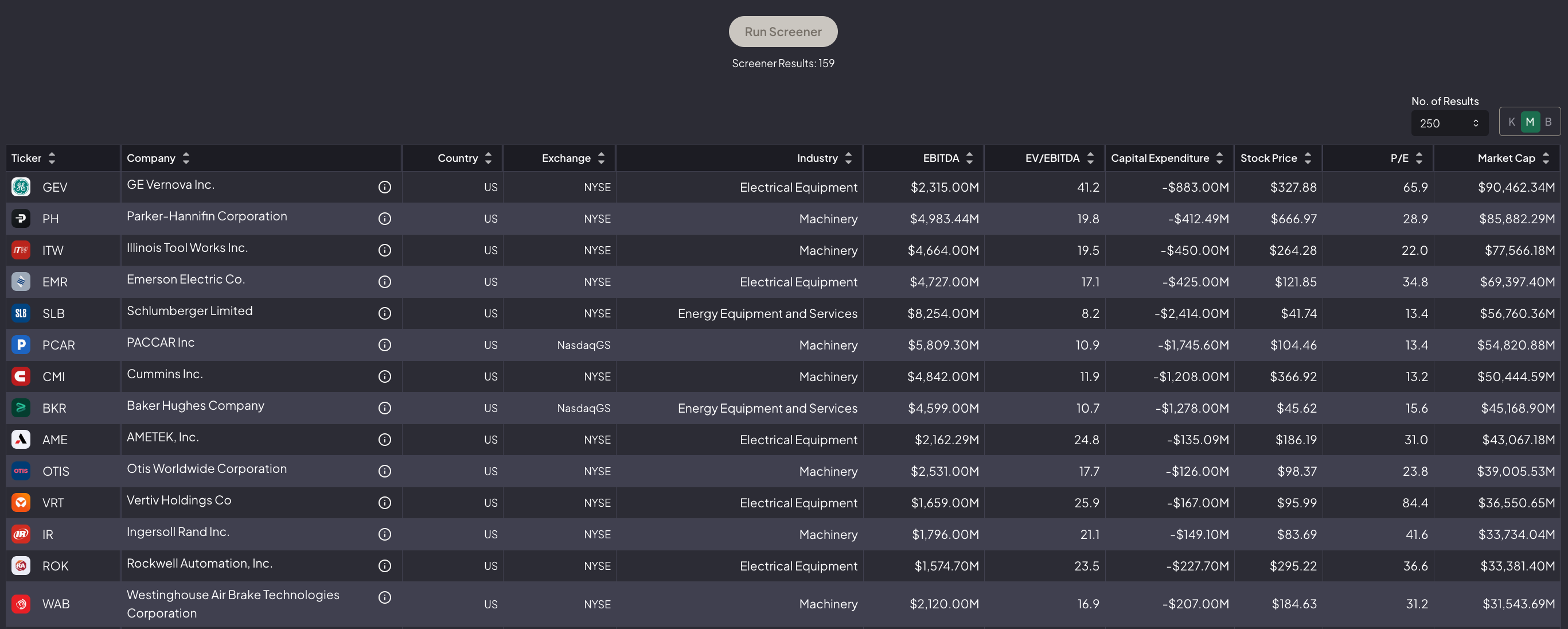Image resolution: width=1568 pixels, height=629 pixels.
Task: Sort table by Company column
Action: (186, 158)
